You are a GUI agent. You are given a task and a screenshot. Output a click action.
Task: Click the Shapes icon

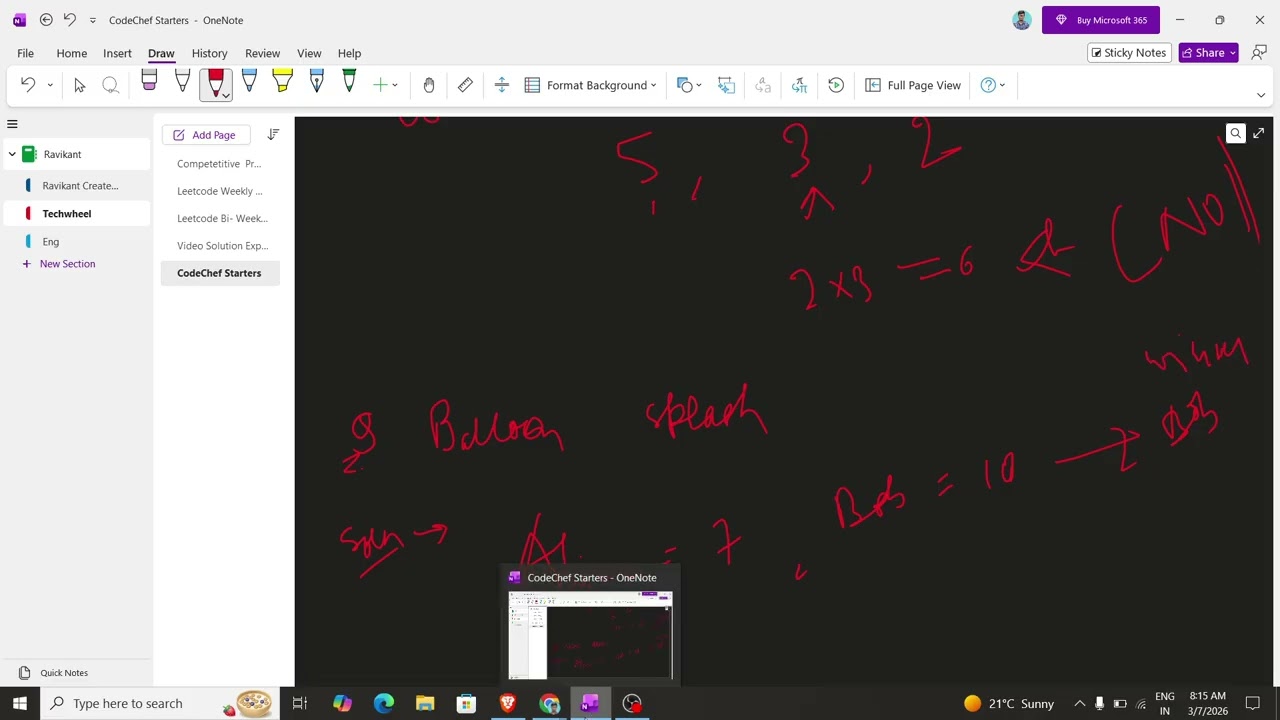click(684, 85)
